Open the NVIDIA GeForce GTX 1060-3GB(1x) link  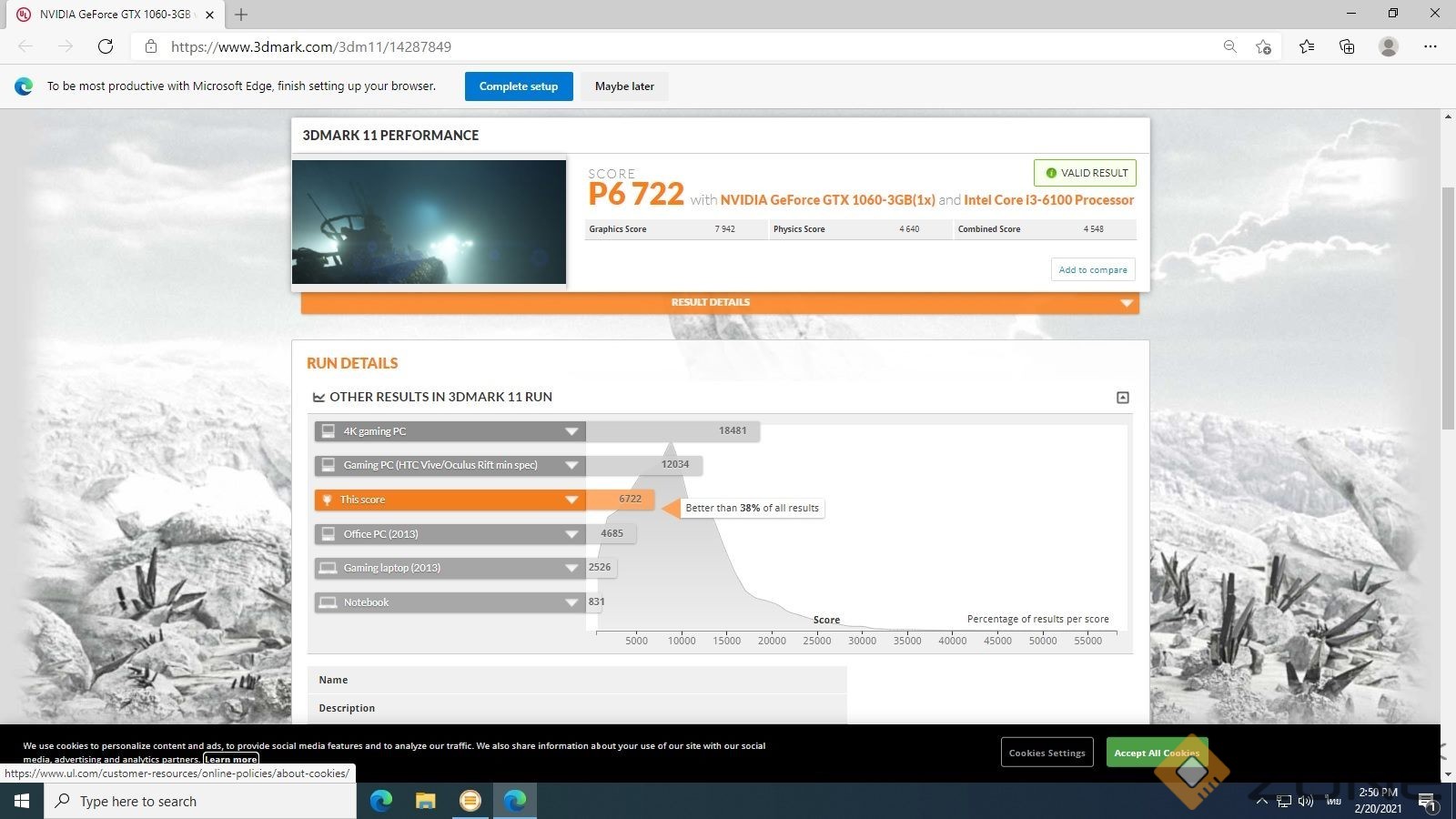click(x=827, y=200)
